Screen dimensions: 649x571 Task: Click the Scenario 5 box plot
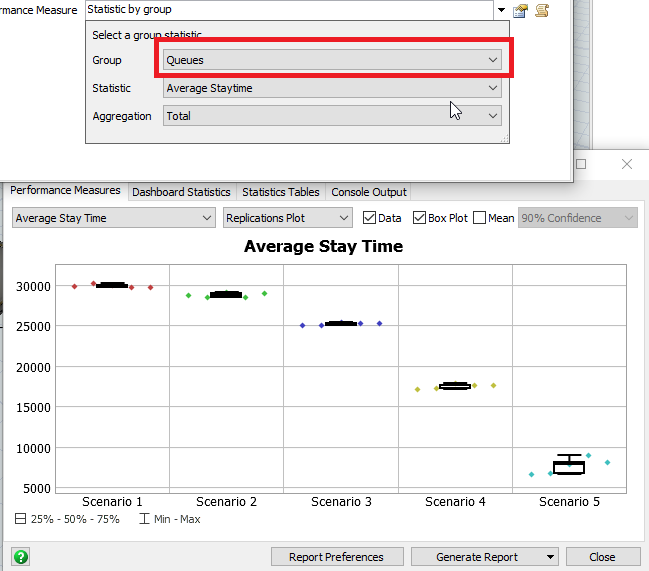pos(569,465)
